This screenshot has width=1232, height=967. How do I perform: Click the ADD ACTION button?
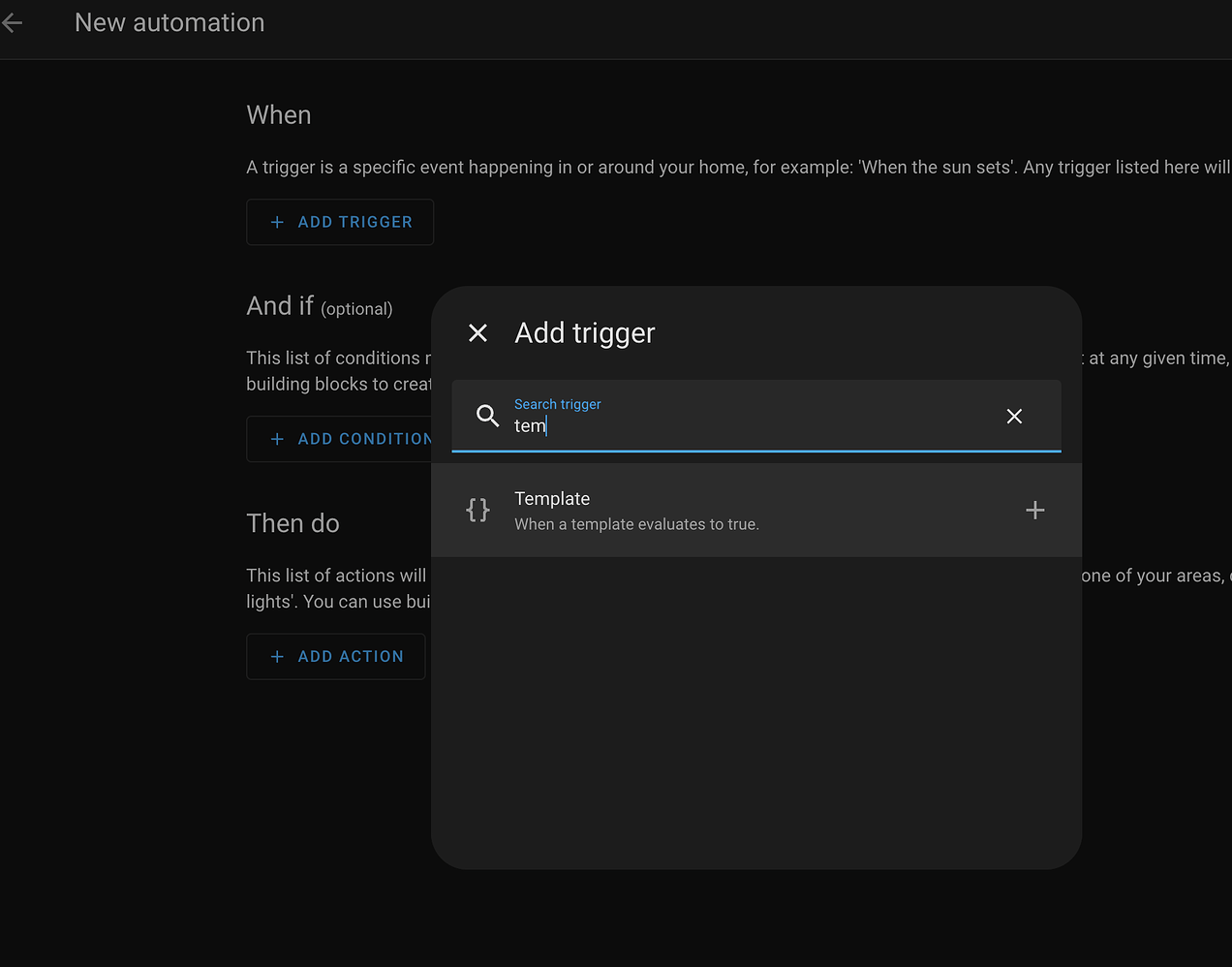coord(336,656)
